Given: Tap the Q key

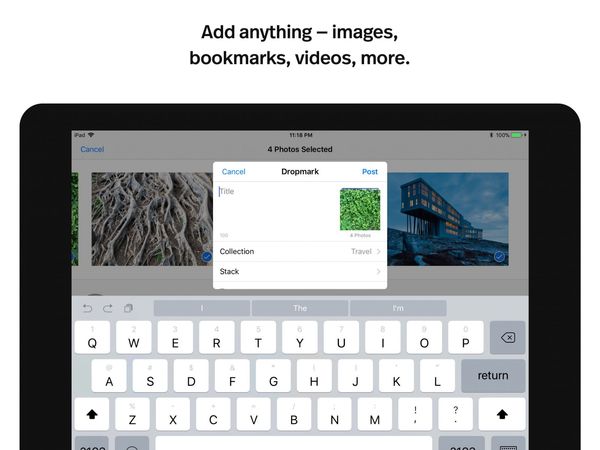Looking at the screenshot, I should (92, 338).
